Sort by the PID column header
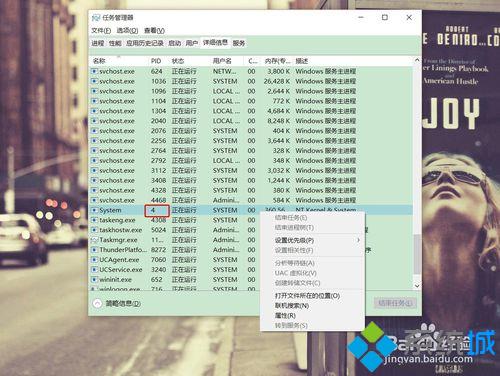 click(156, 61)
